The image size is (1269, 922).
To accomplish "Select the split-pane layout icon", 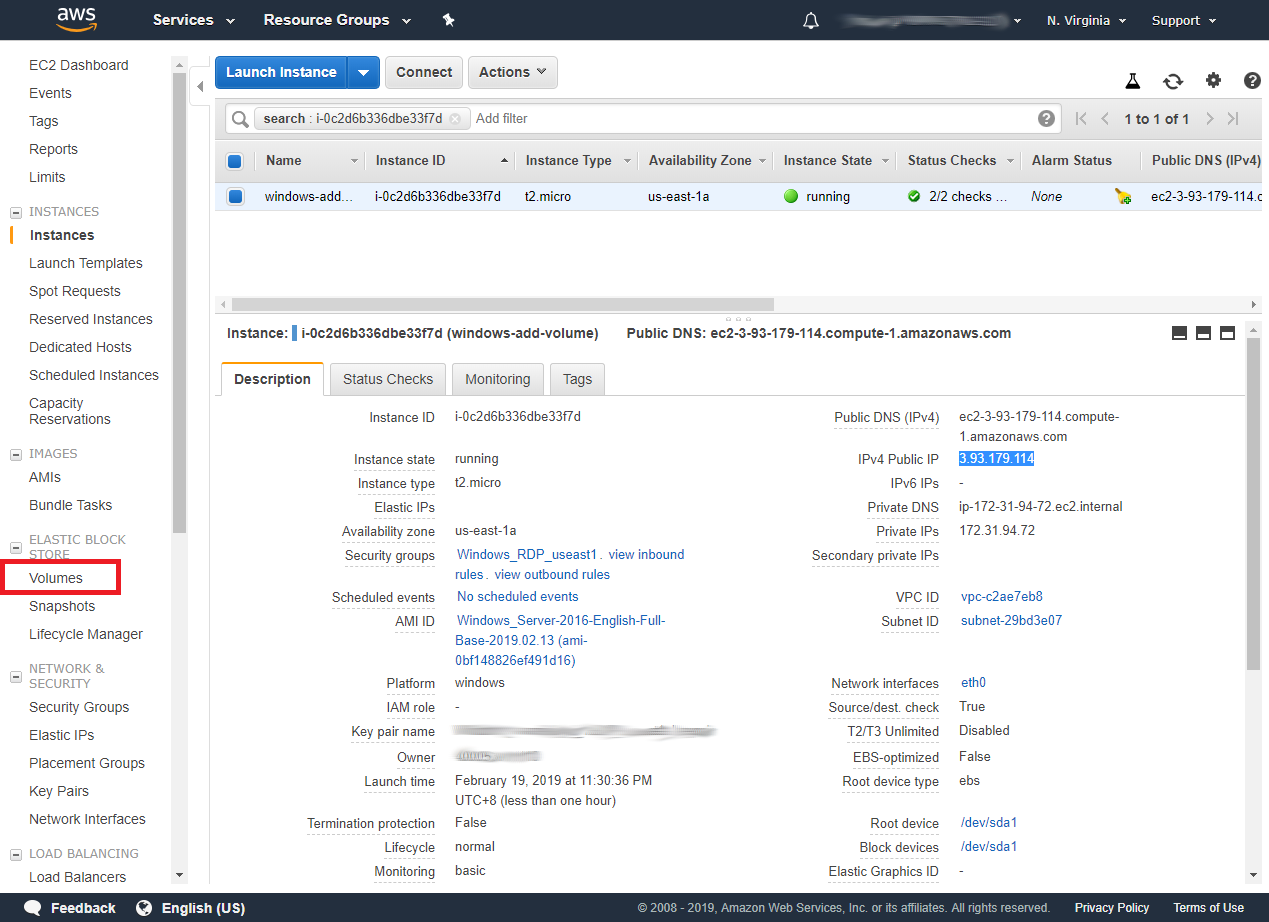I will coord(1203,332).
